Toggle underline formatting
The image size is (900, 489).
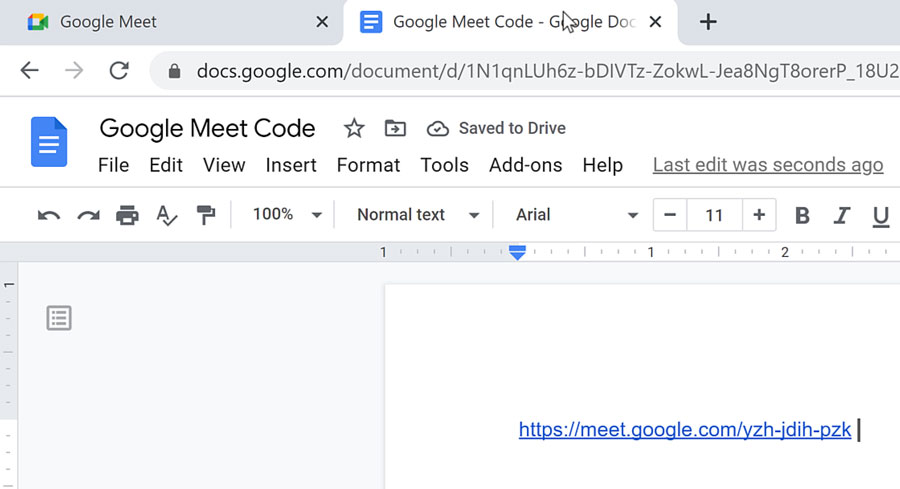(880, 215)
